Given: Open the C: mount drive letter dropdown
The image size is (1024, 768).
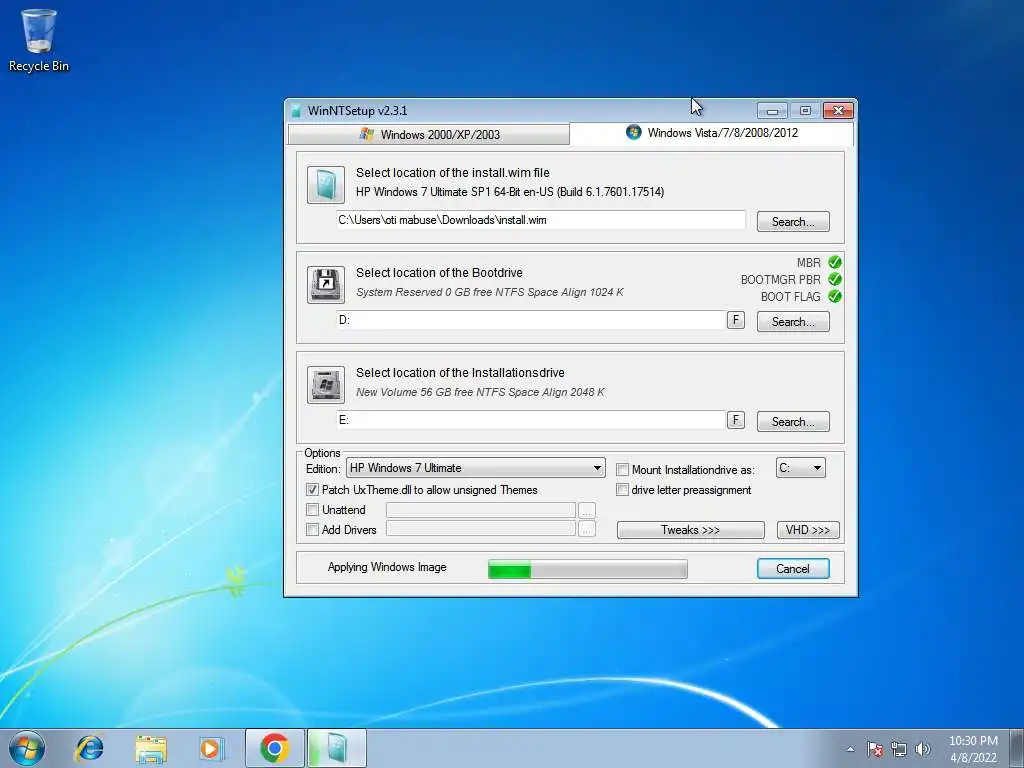Looking at the screenshot, I should pyautogui.click(x=801, y=468).
